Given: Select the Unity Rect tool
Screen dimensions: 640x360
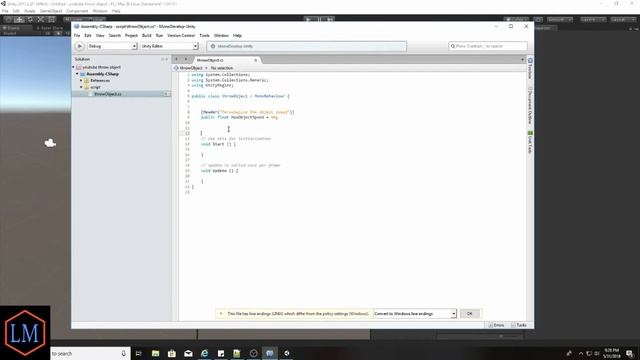Looking at the screenshot, I should pyautogui.click(x=52, y=19).
